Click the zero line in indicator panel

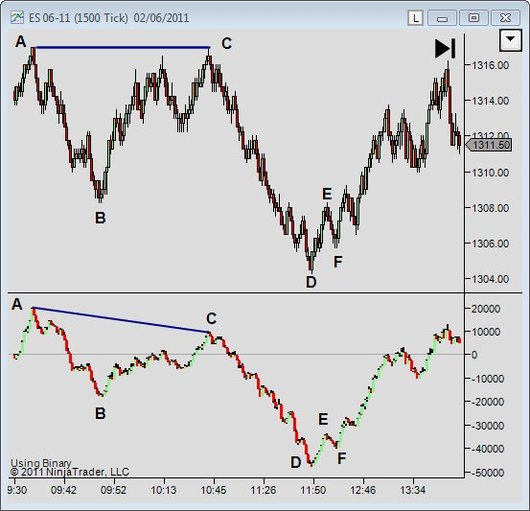coord(236,355)
